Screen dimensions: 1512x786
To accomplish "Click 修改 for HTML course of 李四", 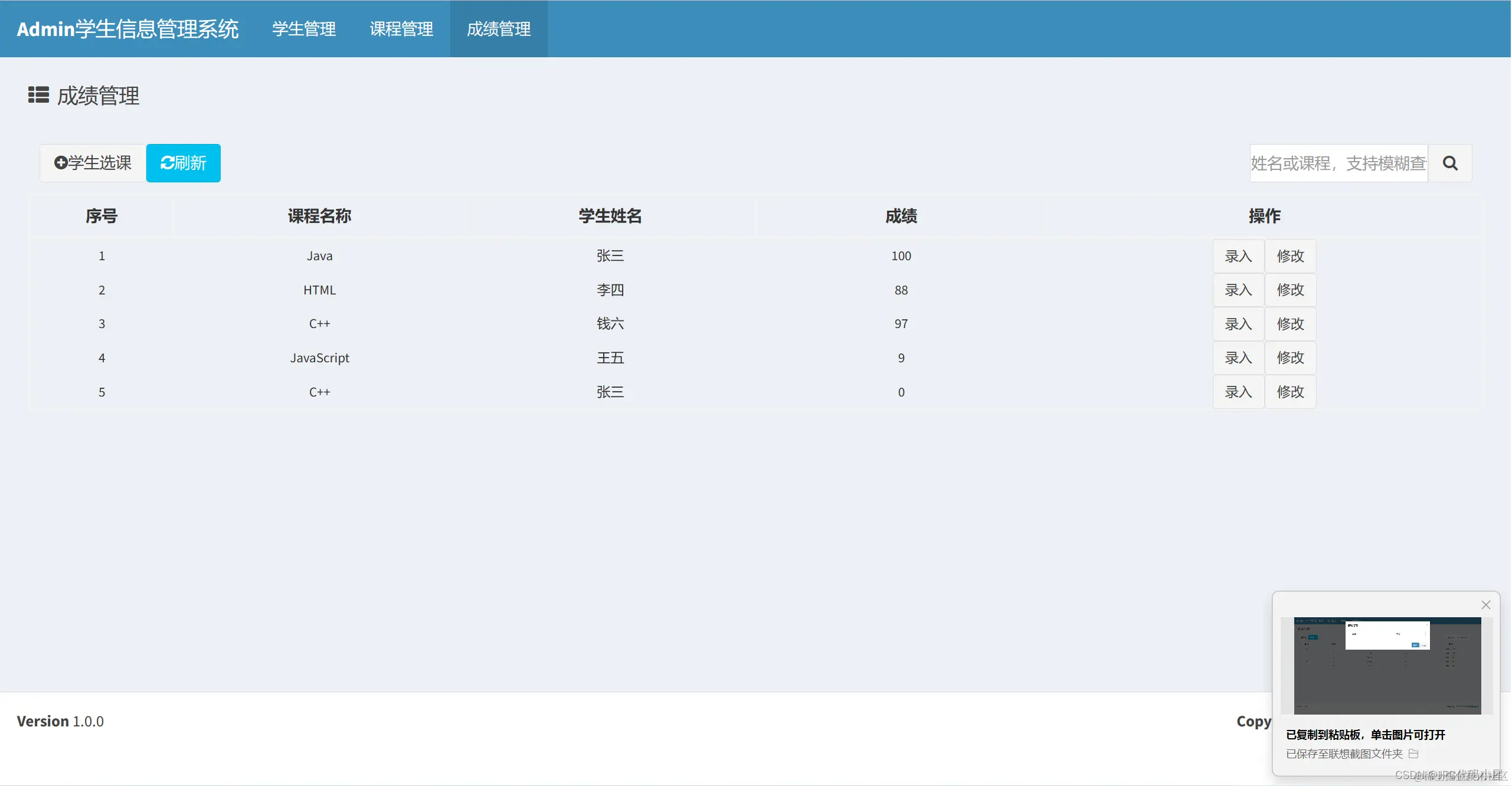I will click(x=1290, y=290).
